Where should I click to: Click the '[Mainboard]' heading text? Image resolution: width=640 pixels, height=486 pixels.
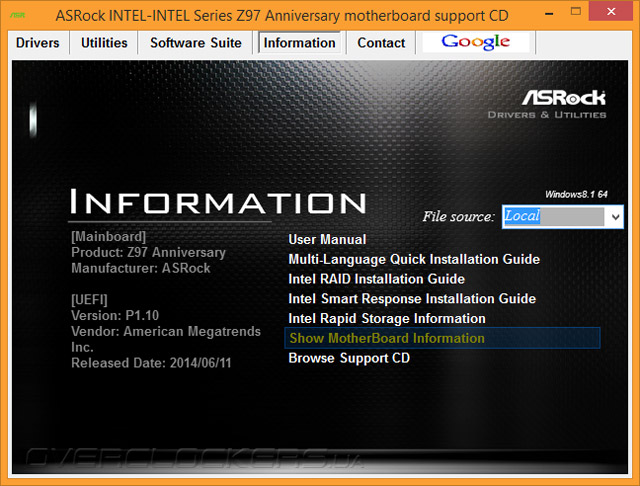click(x=109, y=237)
